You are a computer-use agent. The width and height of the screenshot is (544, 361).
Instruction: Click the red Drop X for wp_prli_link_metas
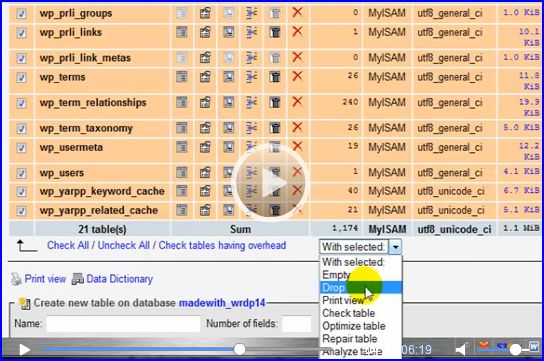click(x=297, y=57)
